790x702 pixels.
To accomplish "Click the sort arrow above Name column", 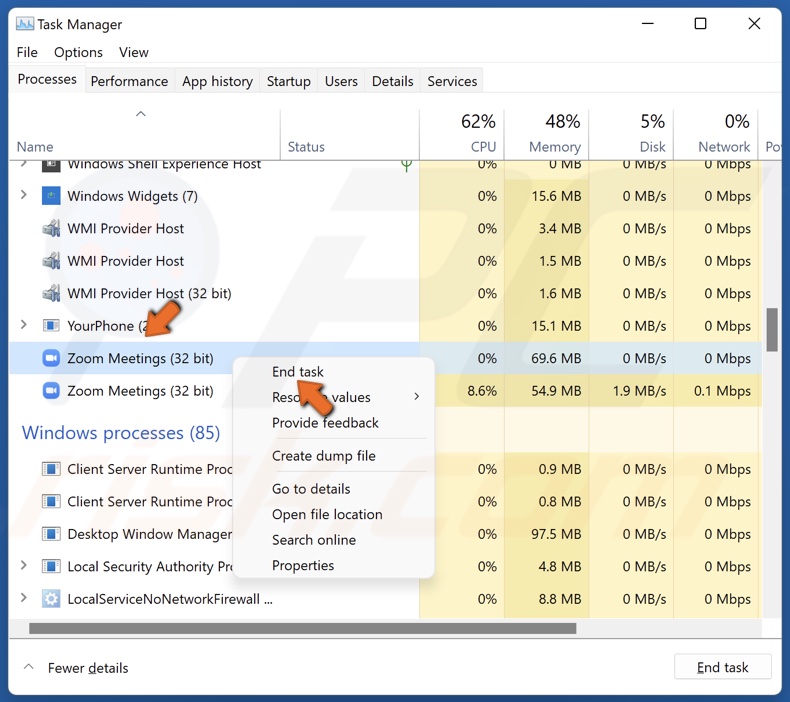I will (x=141, y=114).
